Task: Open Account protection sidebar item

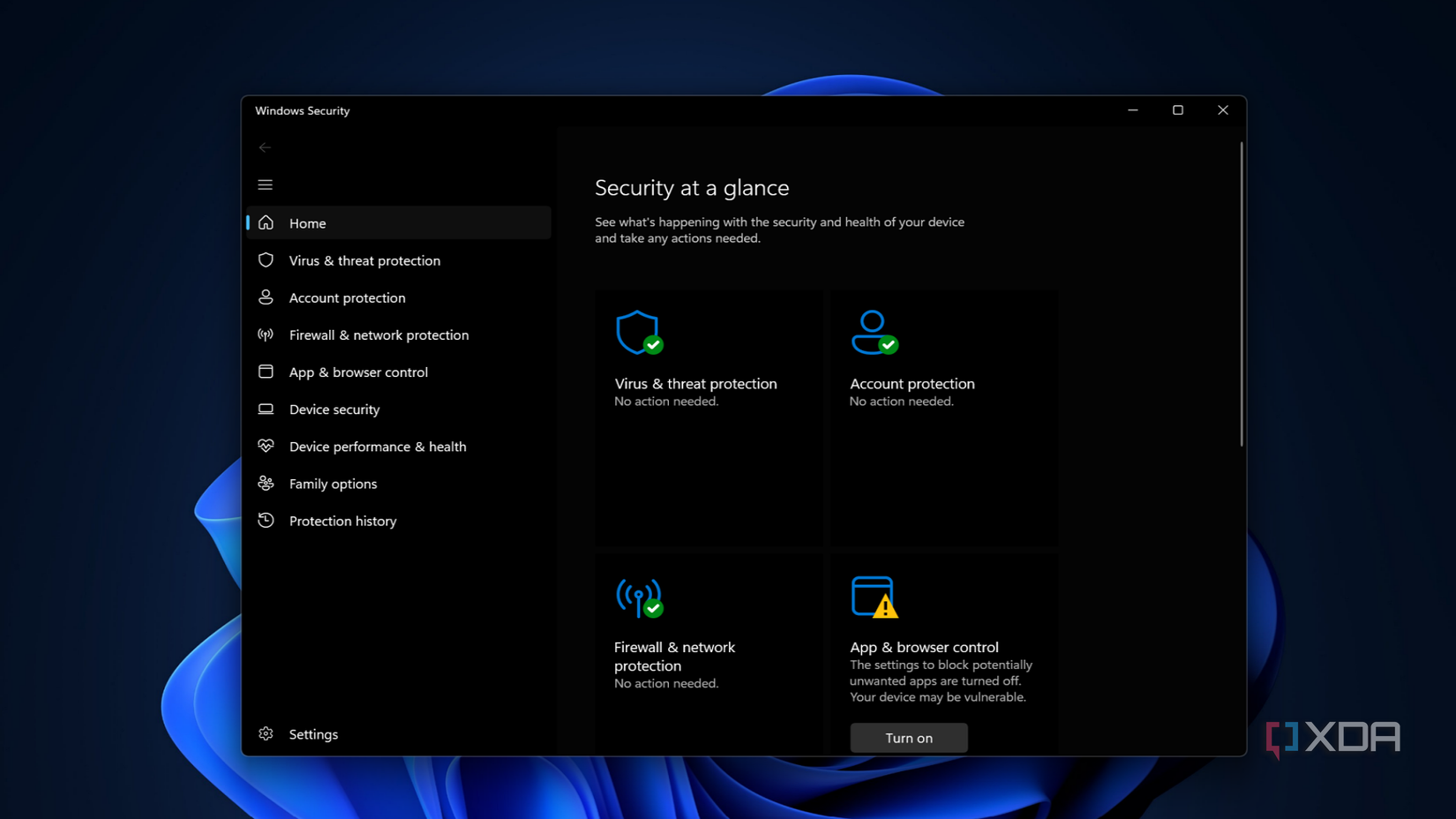Action: (x=399, y=297)
